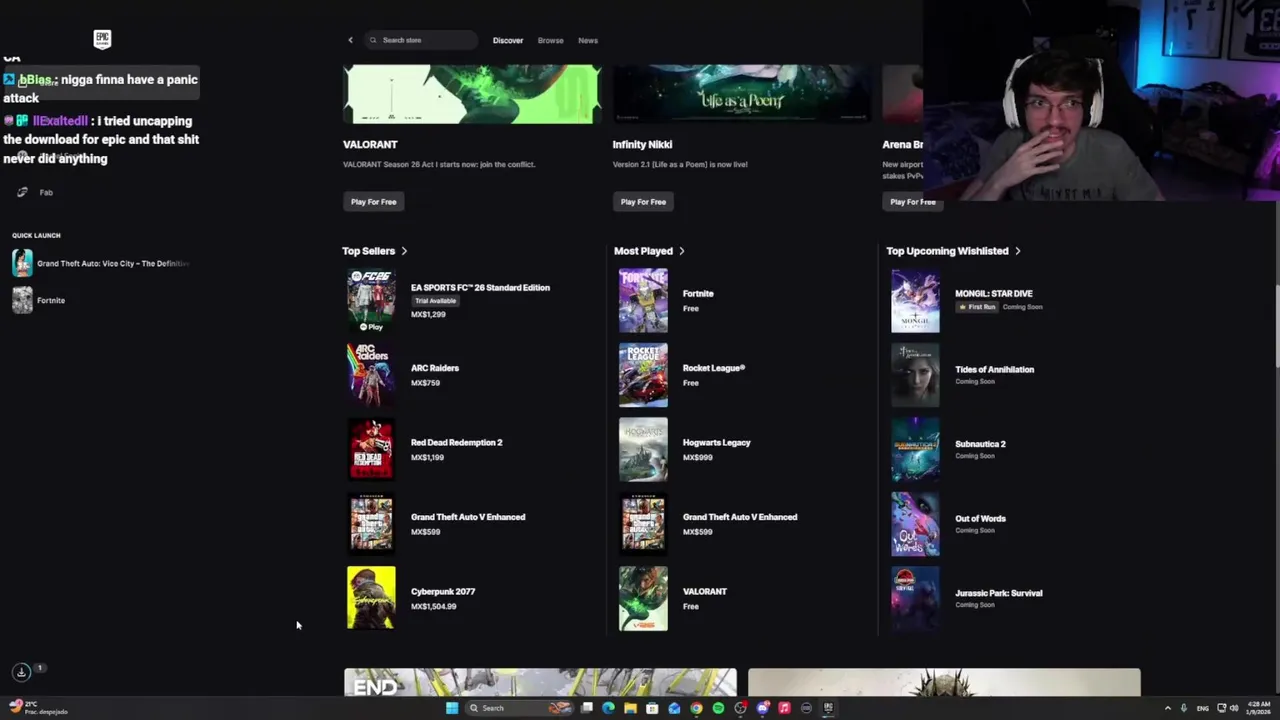The image size is (1280, 720).
Task: Open Subnautica 2 cover art
Action: [915, 449]
